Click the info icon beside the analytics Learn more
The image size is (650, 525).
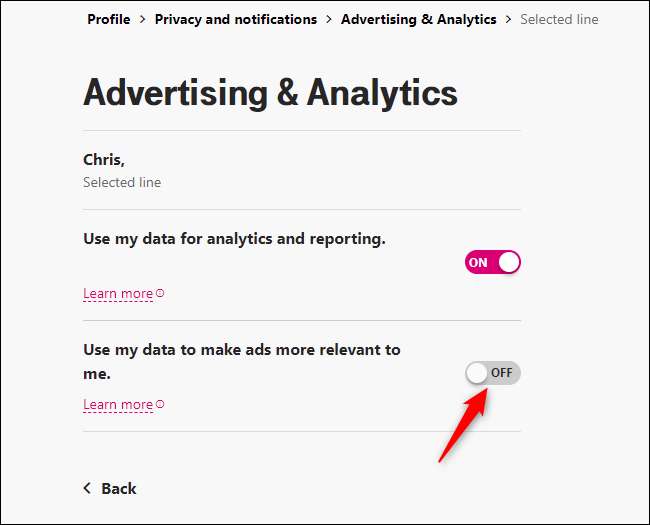click(160, 294)
